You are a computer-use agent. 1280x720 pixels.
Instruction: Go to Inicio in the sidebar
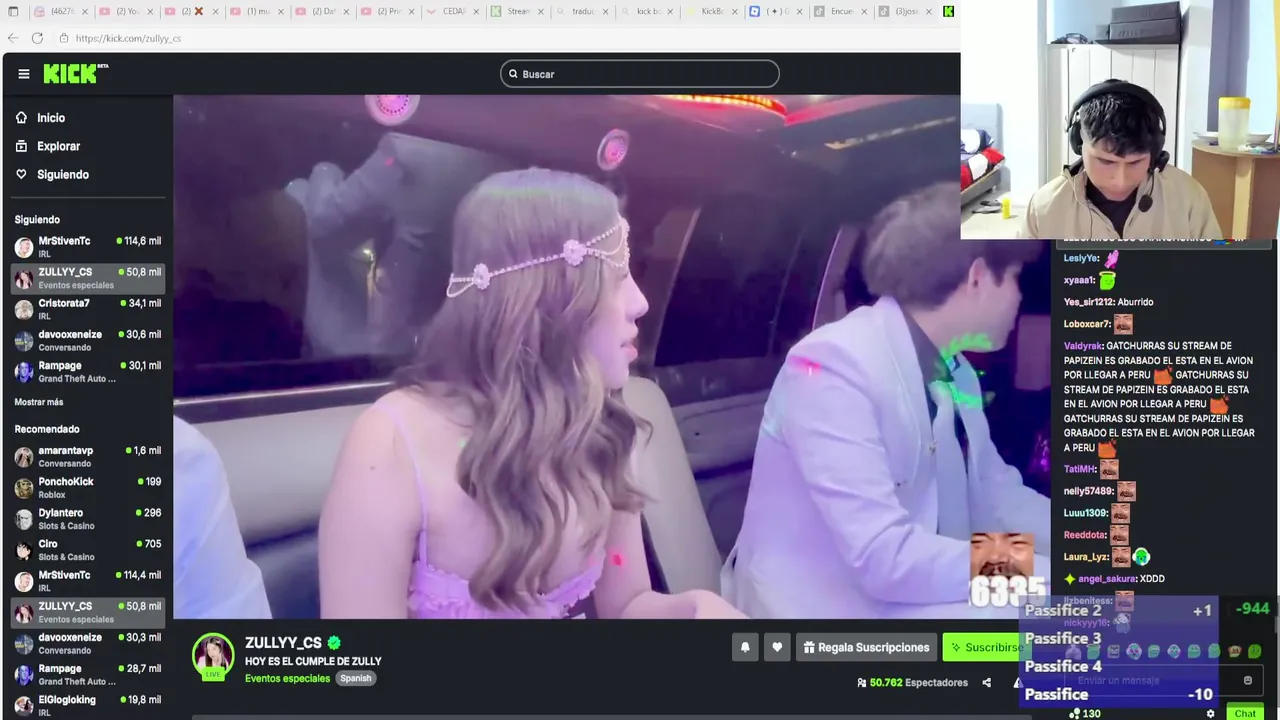(51, 118)
